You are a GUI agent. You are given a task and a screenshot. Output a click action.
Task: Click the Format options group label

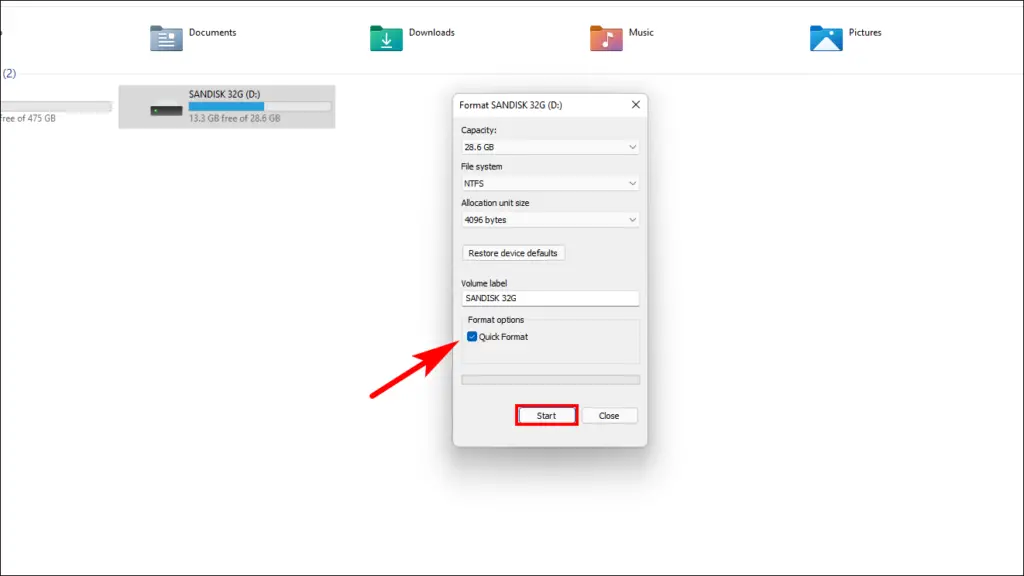pyautogui.click(x=496, y=319)
